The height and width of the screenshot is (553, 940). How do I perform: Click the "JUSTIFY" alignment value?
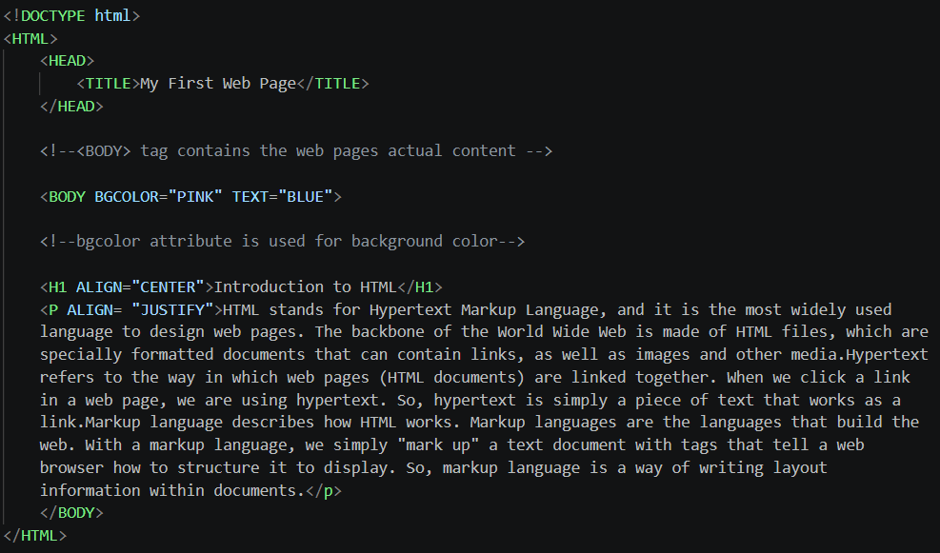[172, 310]
